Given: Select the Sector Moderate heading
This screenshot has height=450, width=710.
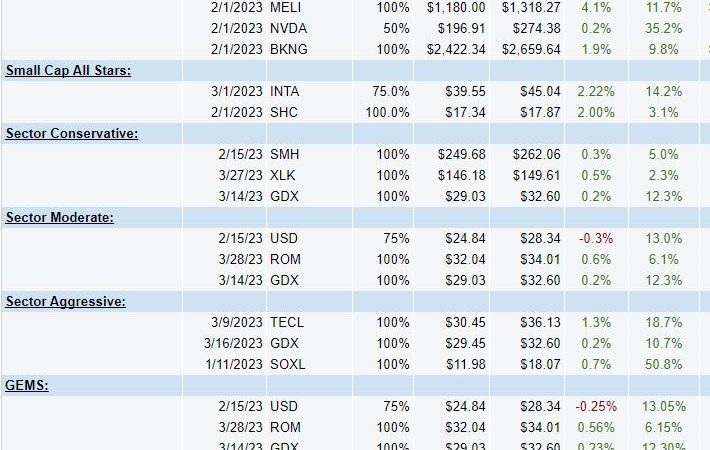Looking at the screenshot, I should [x=59, y=218].
